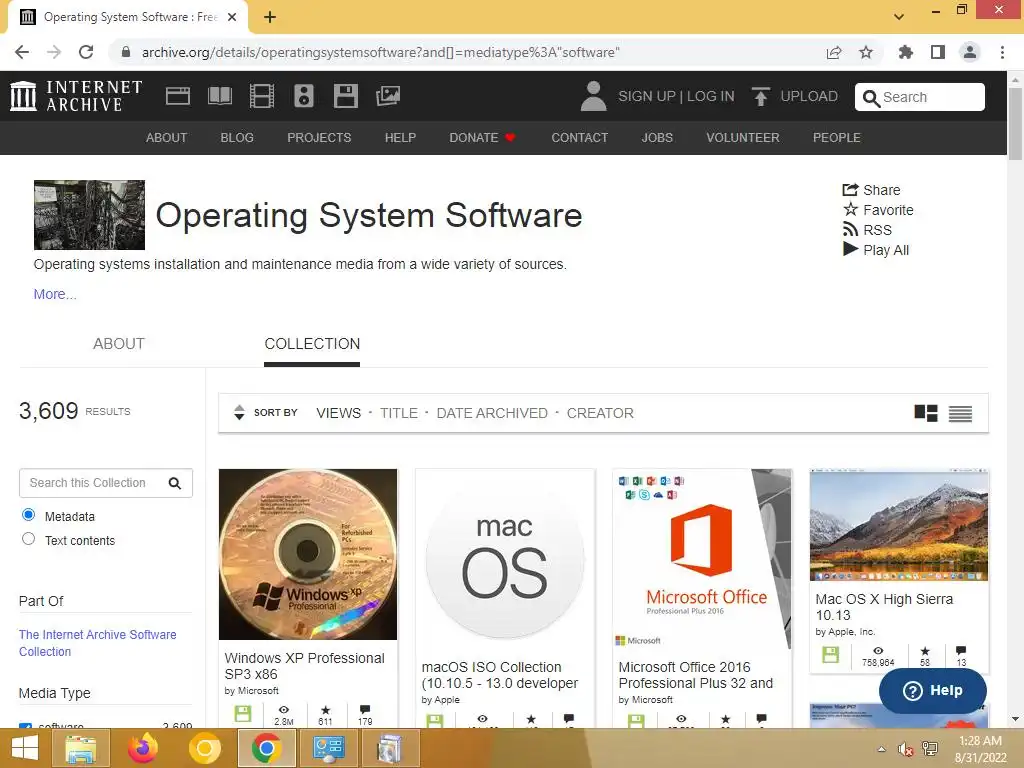Sort results by VIEWS
The height and width of the screenshot is (768, 1024).
[338, 413]
